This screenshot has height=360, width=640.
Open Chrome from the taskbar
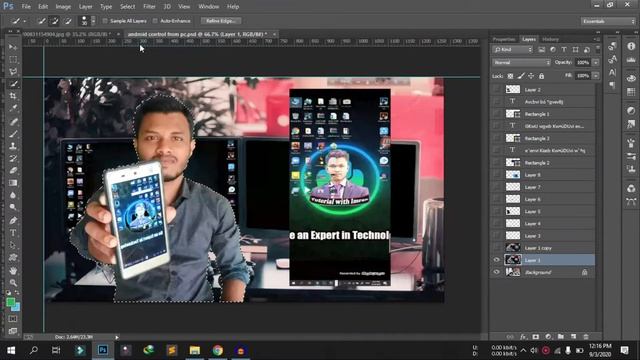coord(218,350)
